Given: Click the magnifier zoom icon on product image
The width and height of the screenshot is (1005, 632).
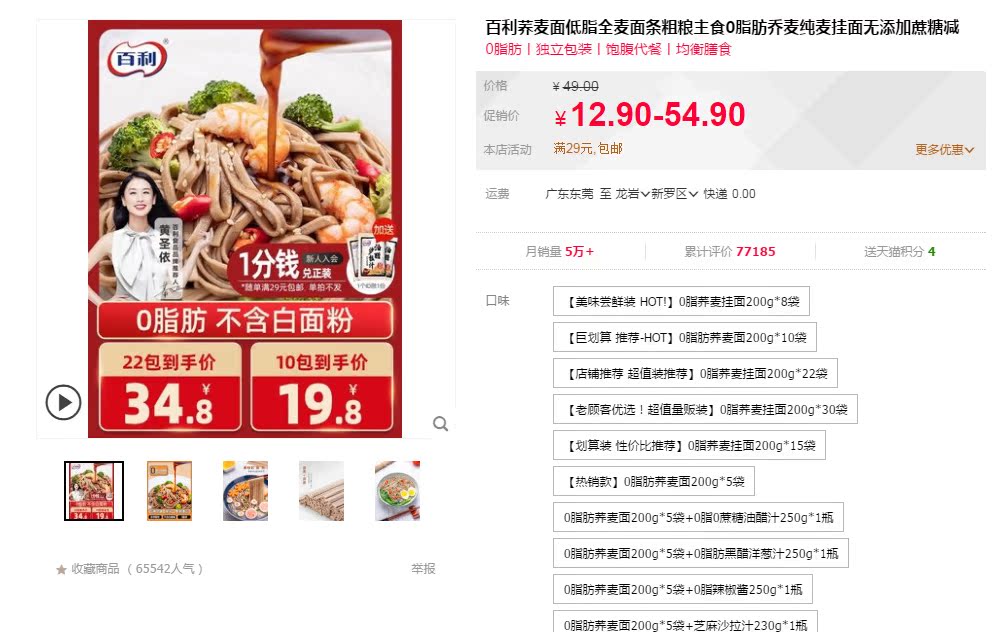Looking at the screenshot, I should click(x=440, y=424).
